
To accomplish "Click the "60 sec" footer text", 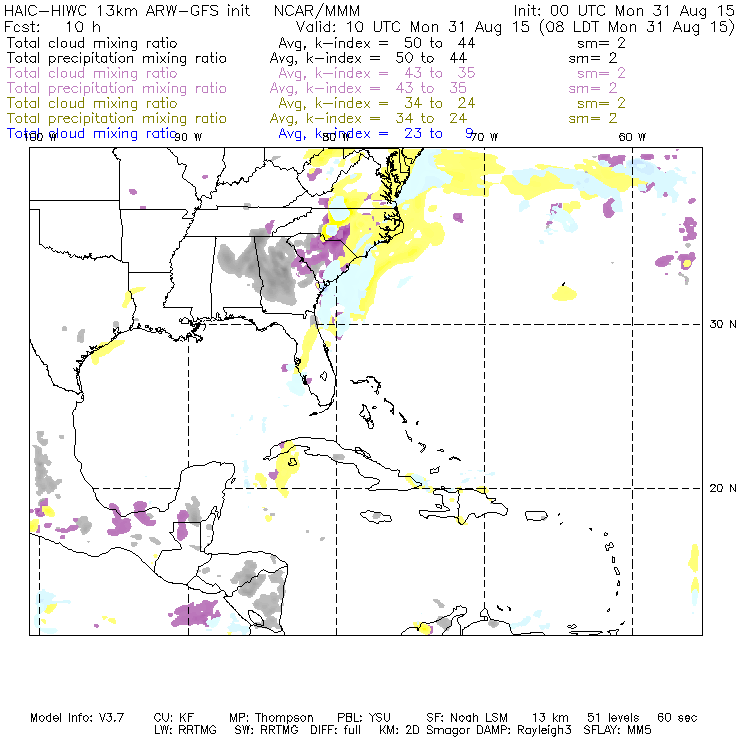I will (677, 718).
